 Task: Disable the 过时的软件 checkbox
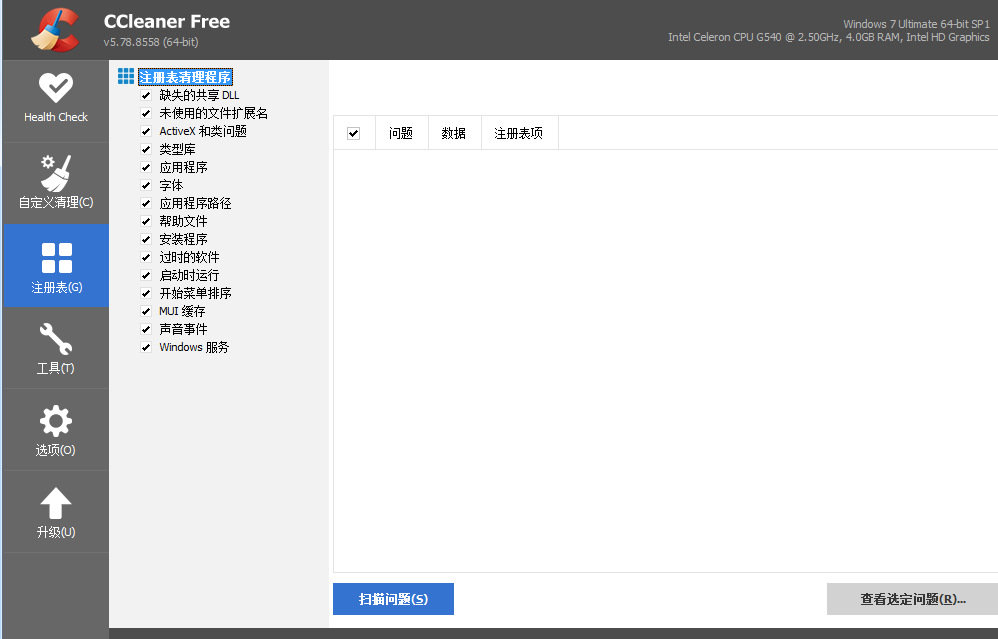click(146, 256)
